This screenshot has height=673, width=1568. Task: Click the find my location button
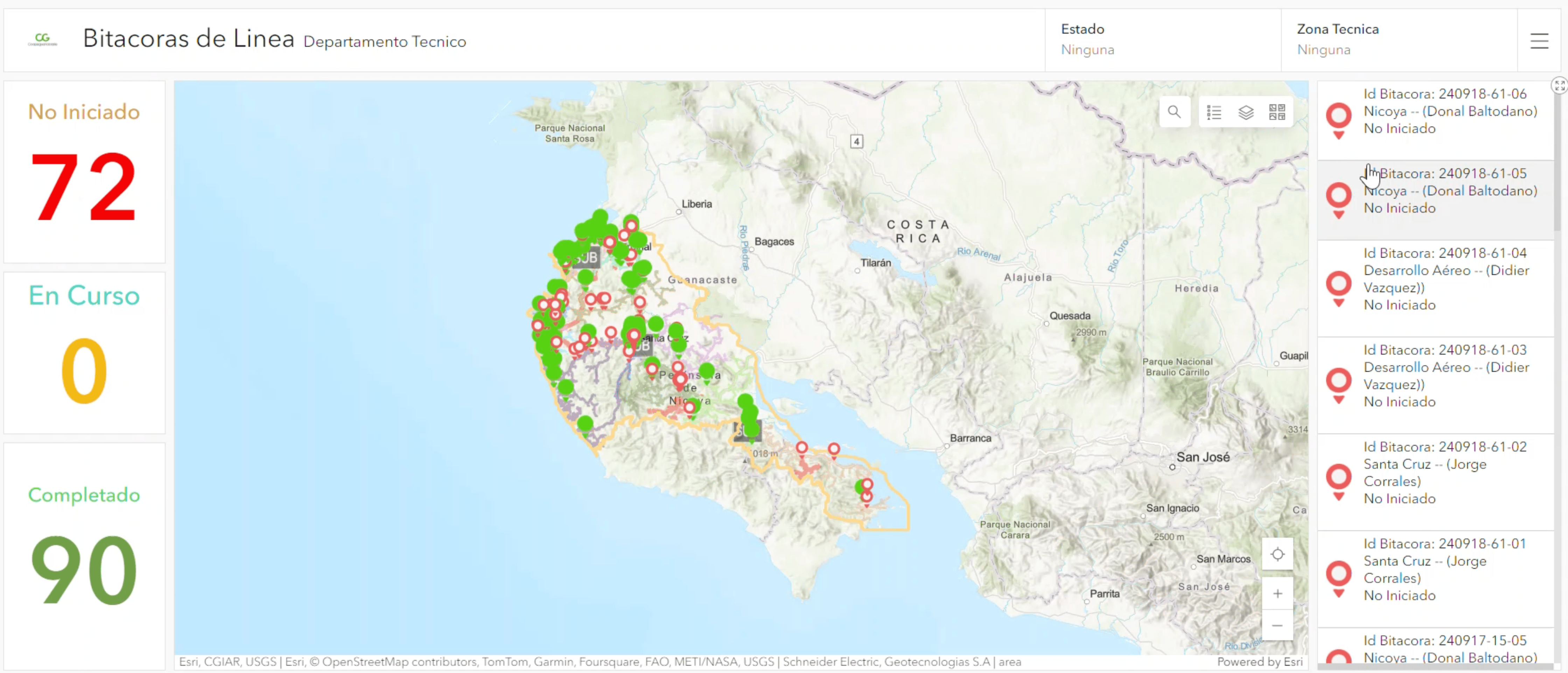click(x=1277, y=554)
